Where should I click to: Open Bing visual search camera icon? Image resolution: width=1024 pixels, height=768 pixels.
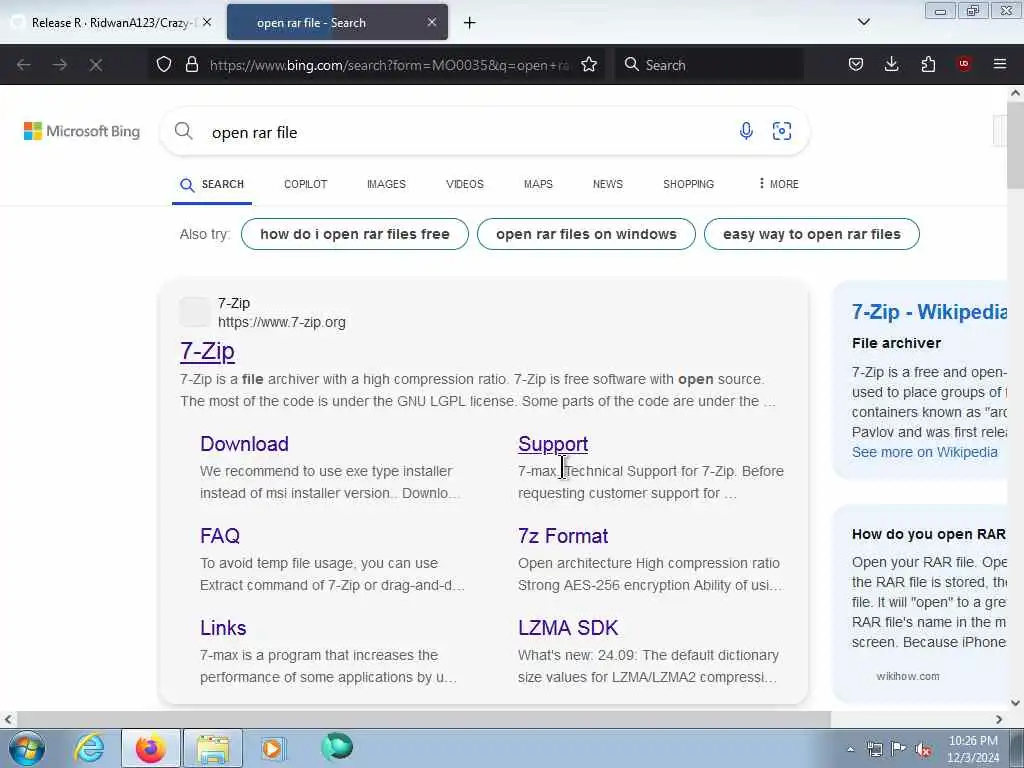pos(782,131)
